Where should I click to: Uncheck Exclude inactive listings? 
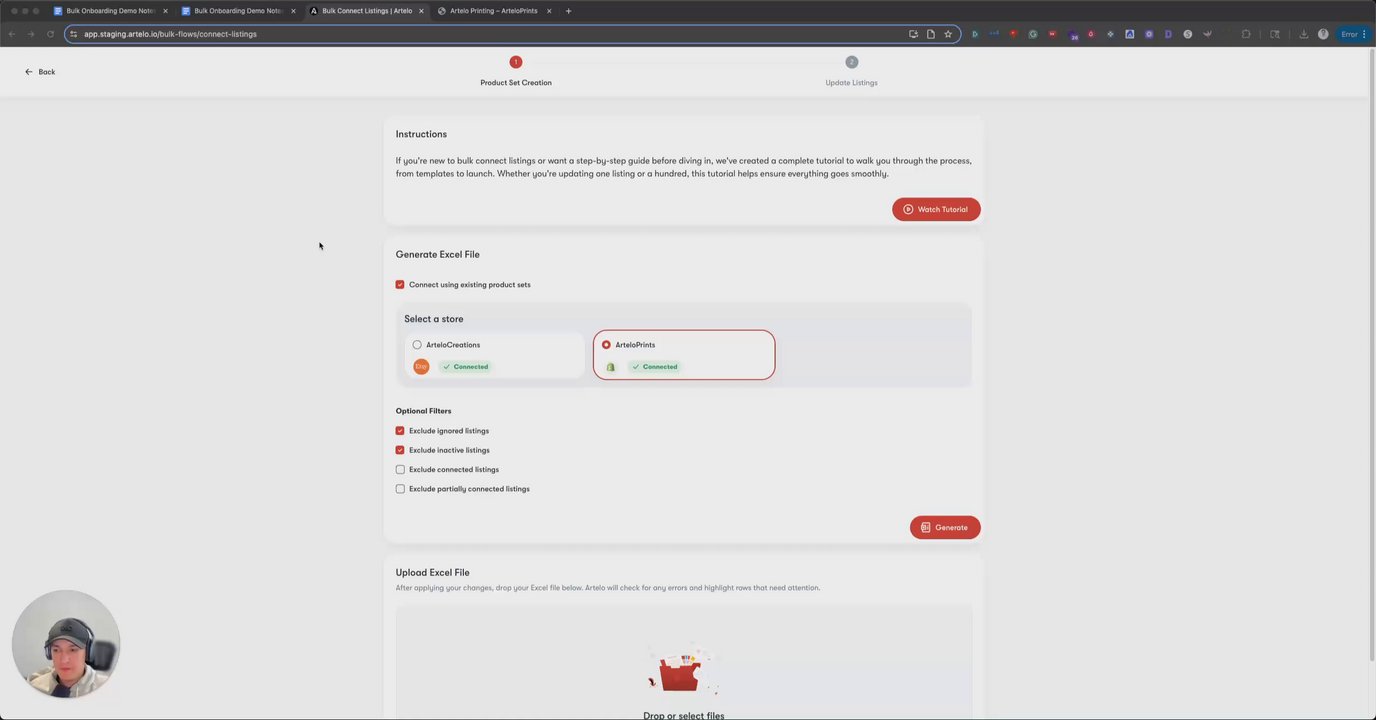[x=400, y=450]
